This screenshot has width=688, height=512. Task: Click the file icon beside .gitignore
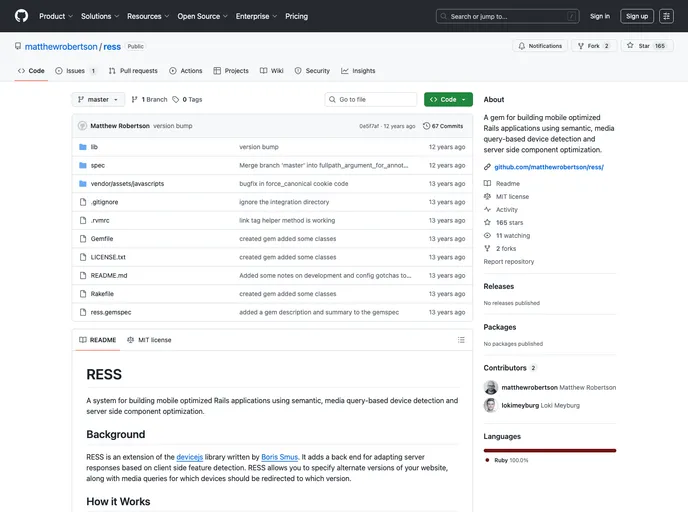(82, 202)
